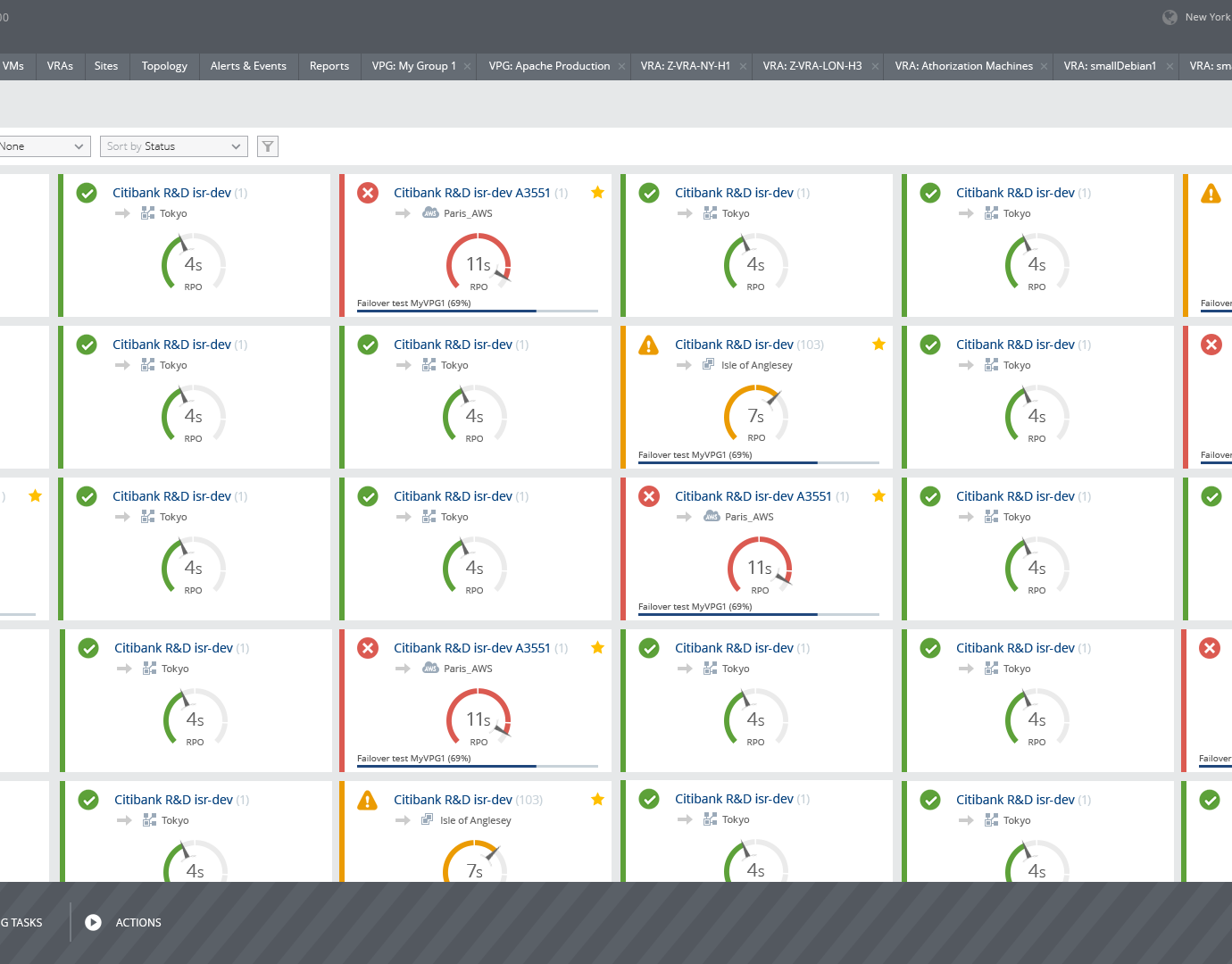Select VRA: smallDebian1 tab
The image size is (1232, 964).
tap(1110, 66)
